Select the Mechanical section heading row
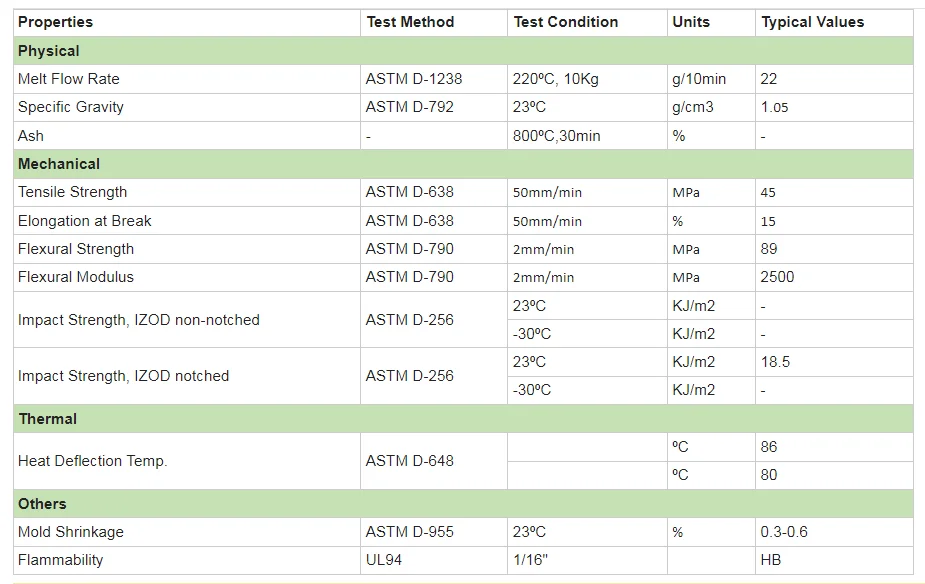This screenshot has height=584, width=925. pos(59,164)
